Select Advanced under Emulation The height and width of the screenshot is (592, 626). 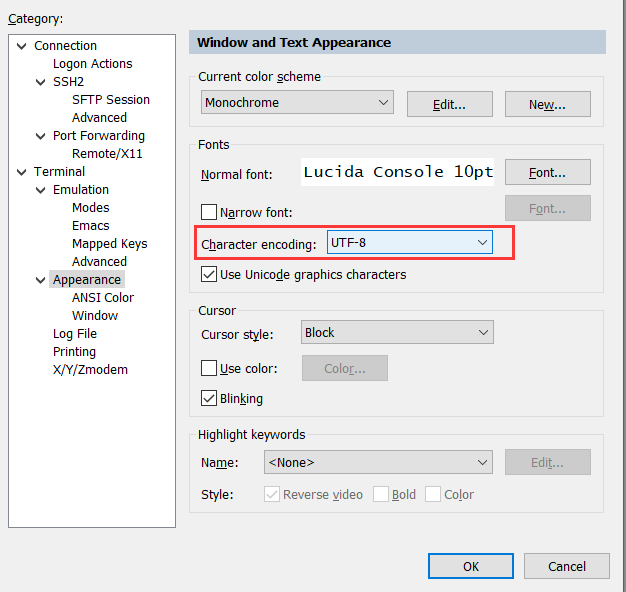click(99, 261)
